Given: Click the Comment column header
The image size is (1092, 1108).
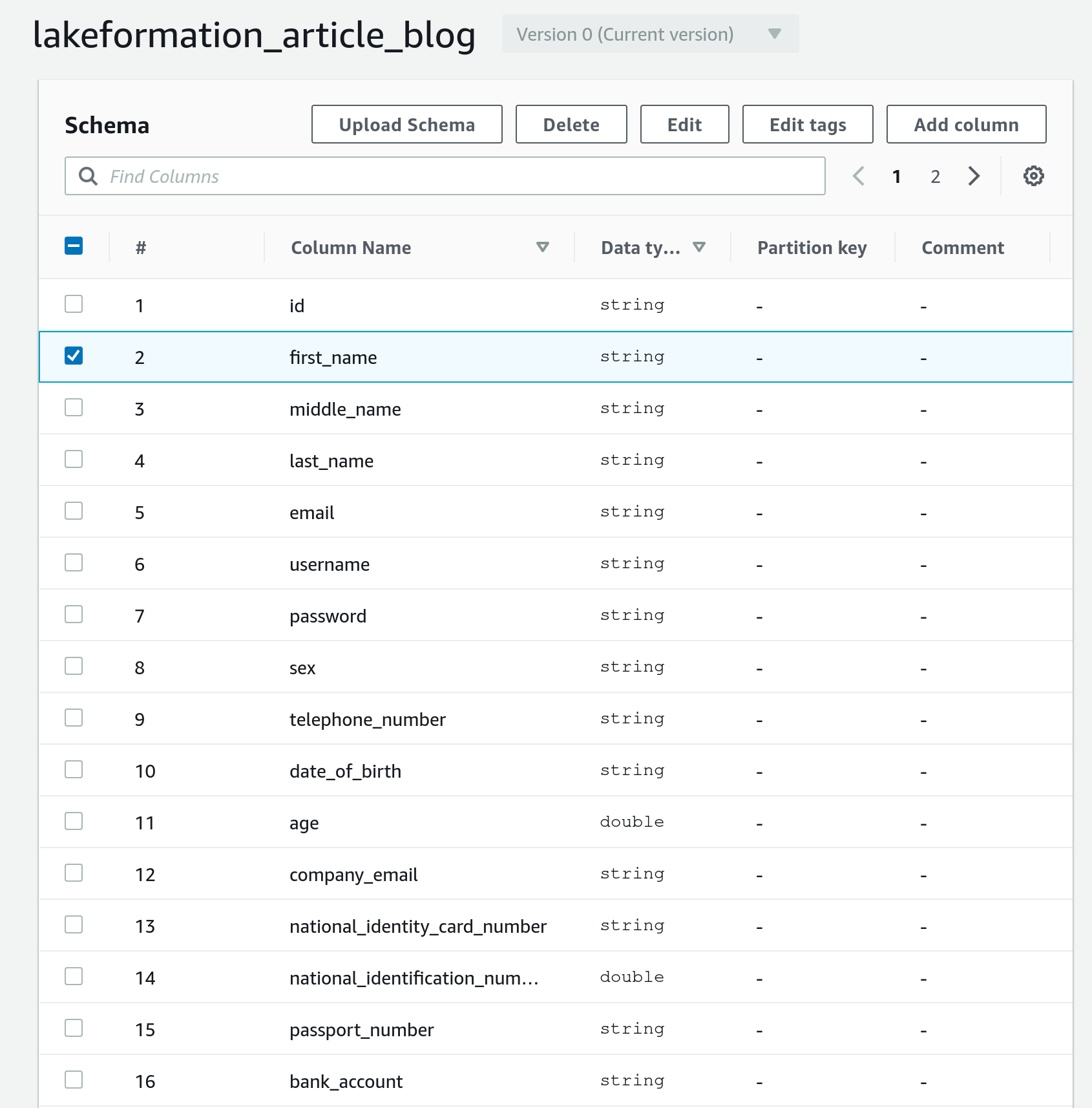Looking at the screenshot, I should coord(963,248).
